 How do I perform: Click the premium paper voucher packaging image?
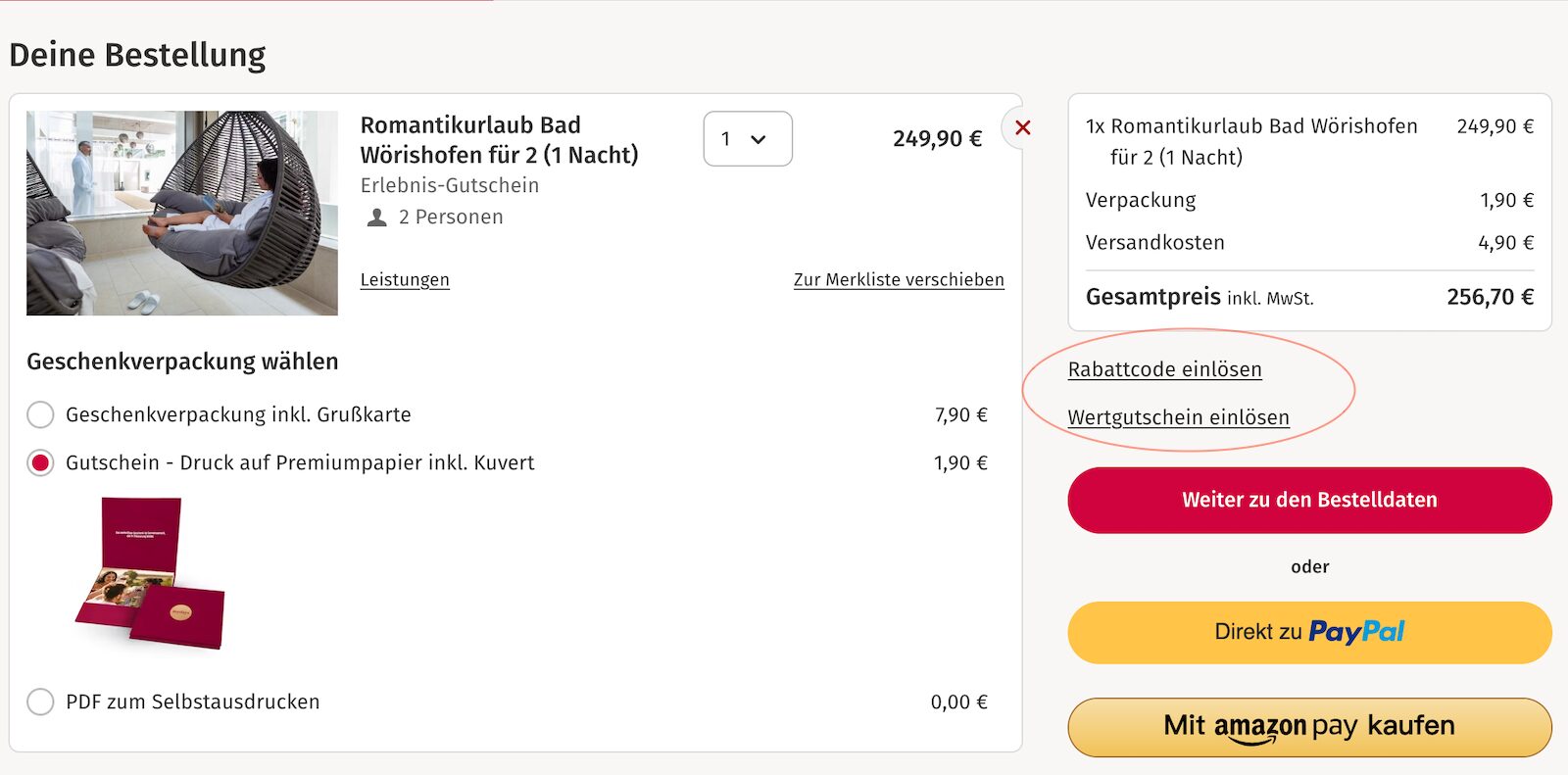click(151, 573)
